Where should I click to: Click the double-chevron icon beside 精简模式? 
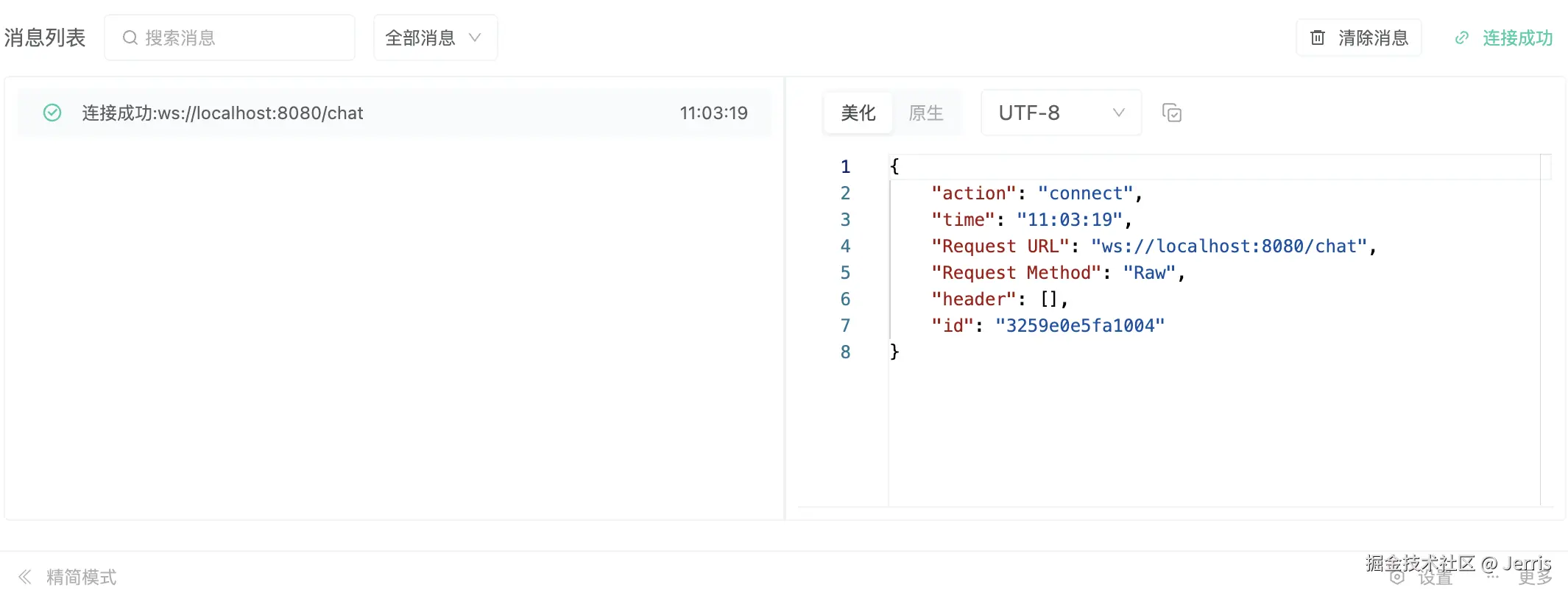(x=25, y=577)
